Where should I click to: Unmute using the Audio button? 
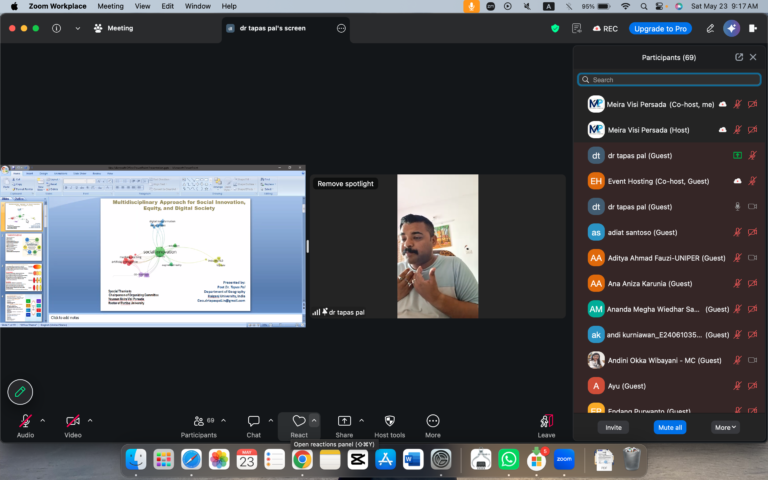click(25, 425)
